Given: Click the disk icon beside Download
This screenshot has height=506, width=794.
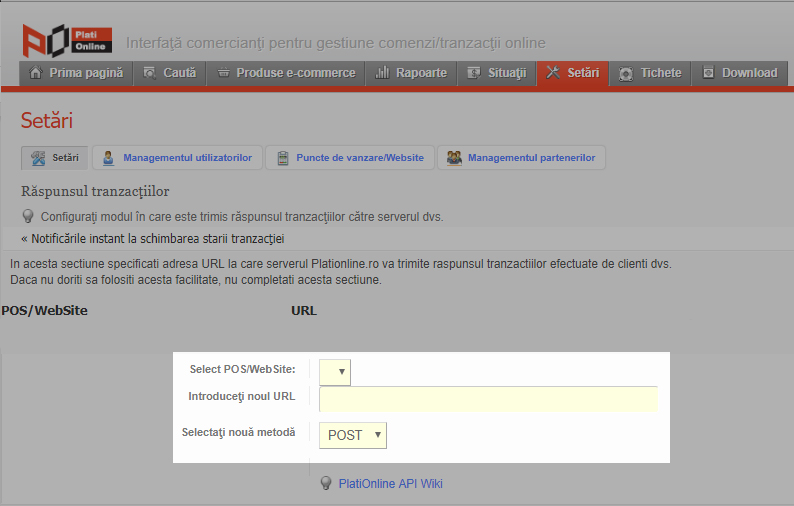Looking at the screenshot, I should pos(708,73).
